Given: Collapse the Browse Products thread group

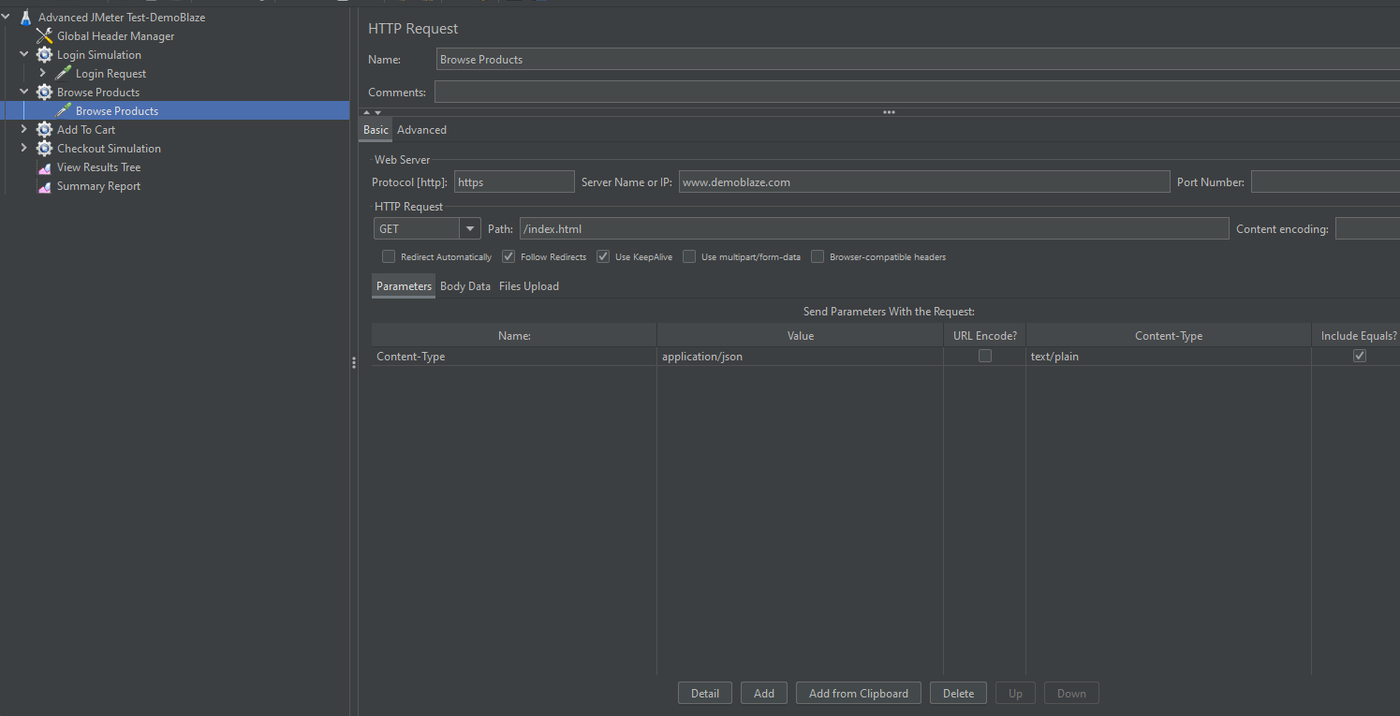Looking at the screenshot, I should pos(24,92).
